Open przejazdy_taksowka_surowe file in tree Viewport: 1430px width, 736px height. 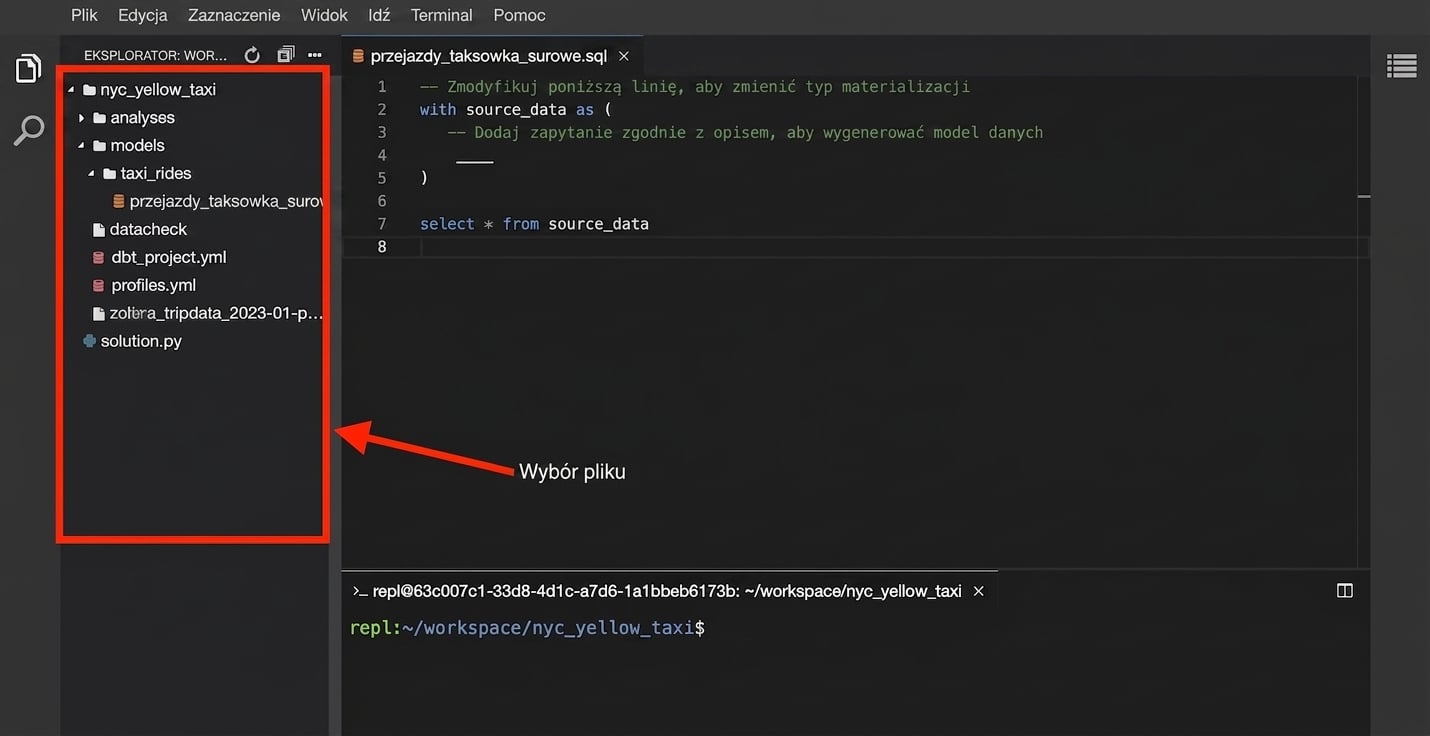pos(225,201)
